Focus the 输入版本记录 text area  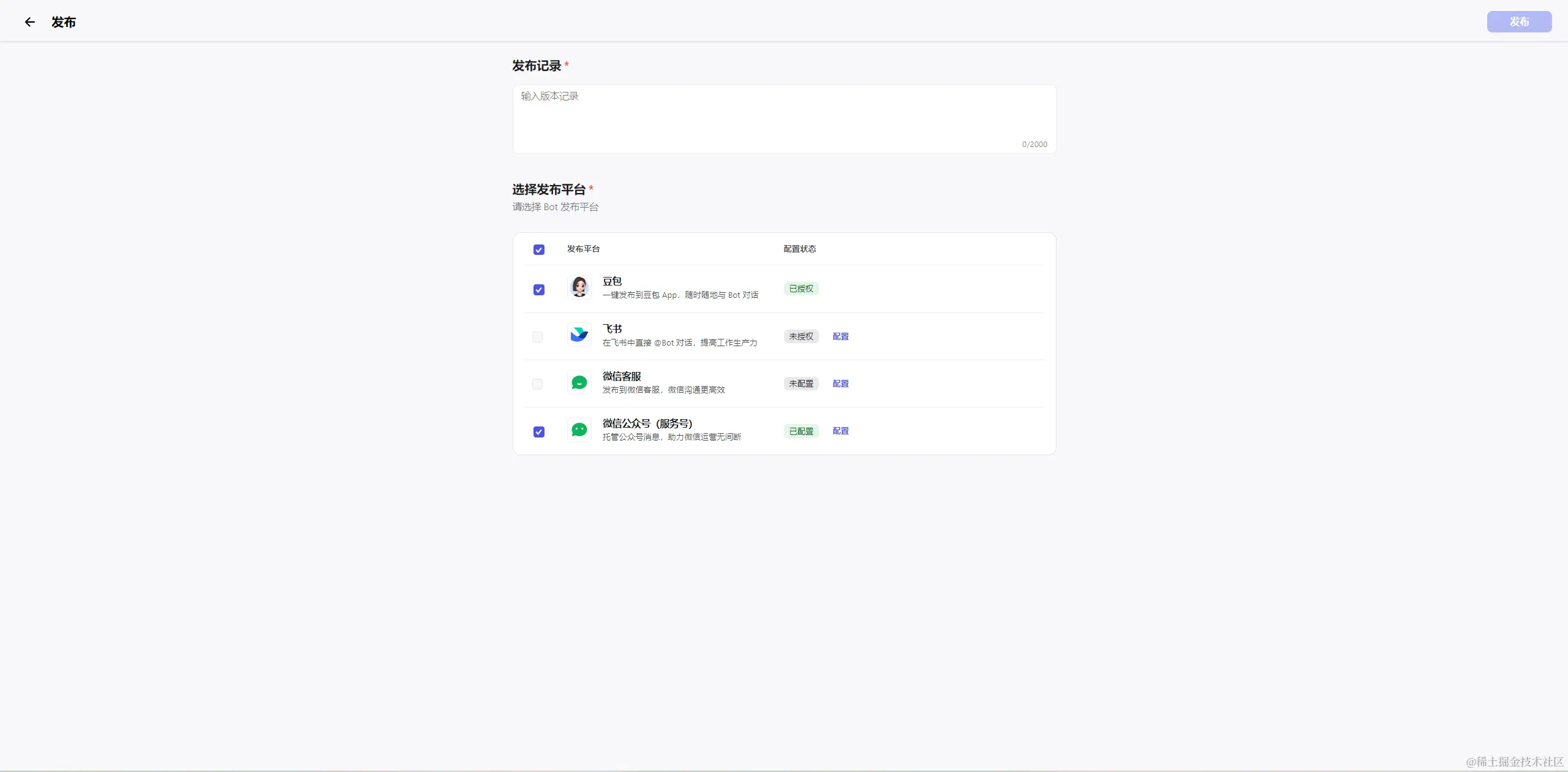[x=783, y=119]
